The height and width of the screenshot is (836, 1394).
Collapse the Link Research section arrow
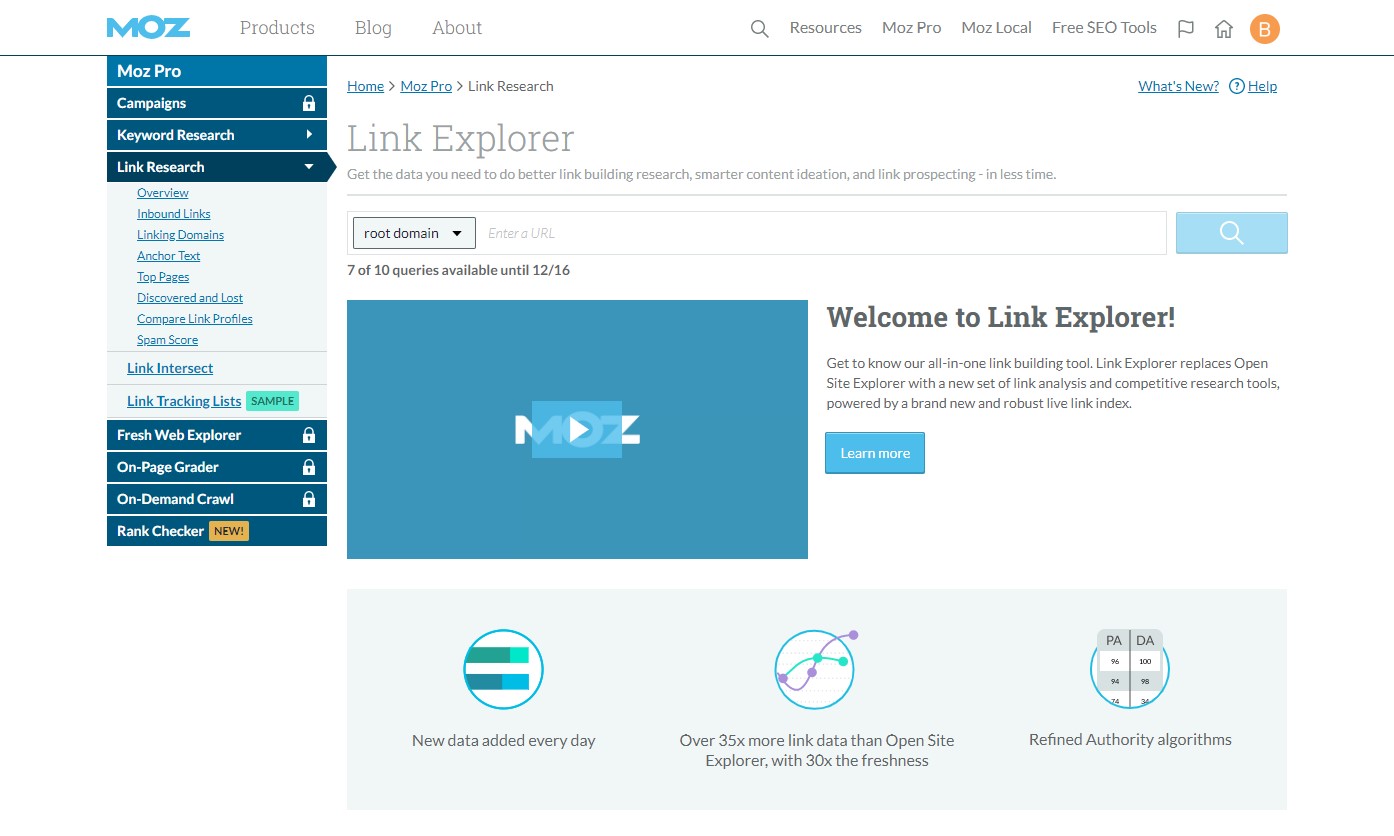click(x=309, y=167)
